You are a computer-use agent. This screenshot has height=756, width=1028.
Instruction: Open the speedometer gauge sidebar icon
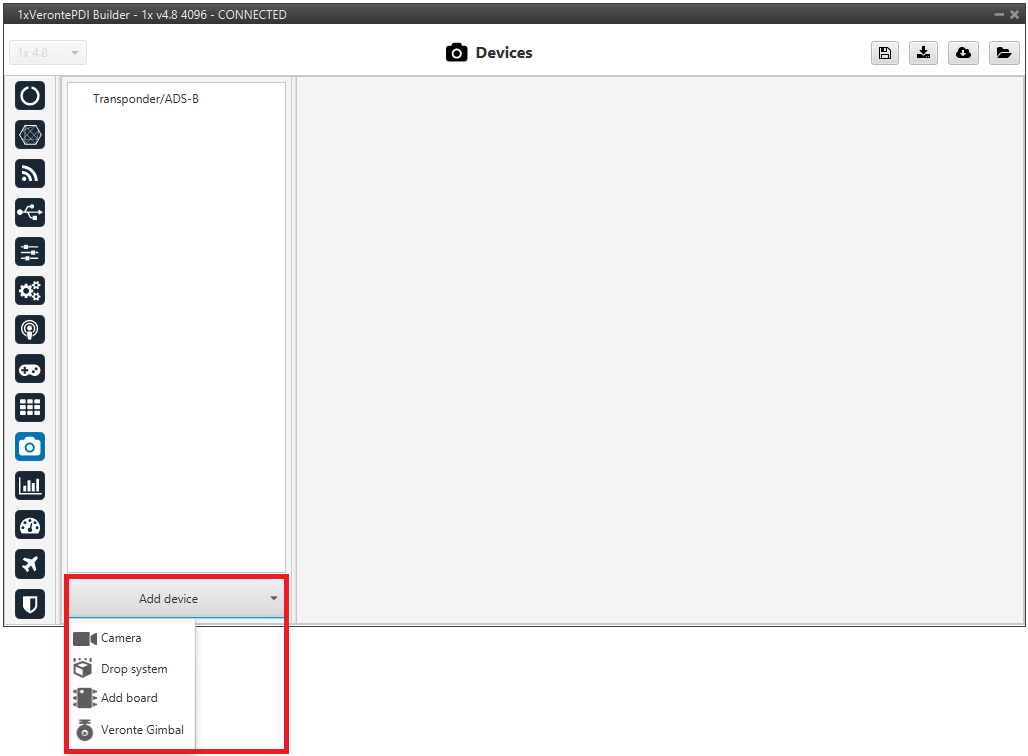[30, 525]
